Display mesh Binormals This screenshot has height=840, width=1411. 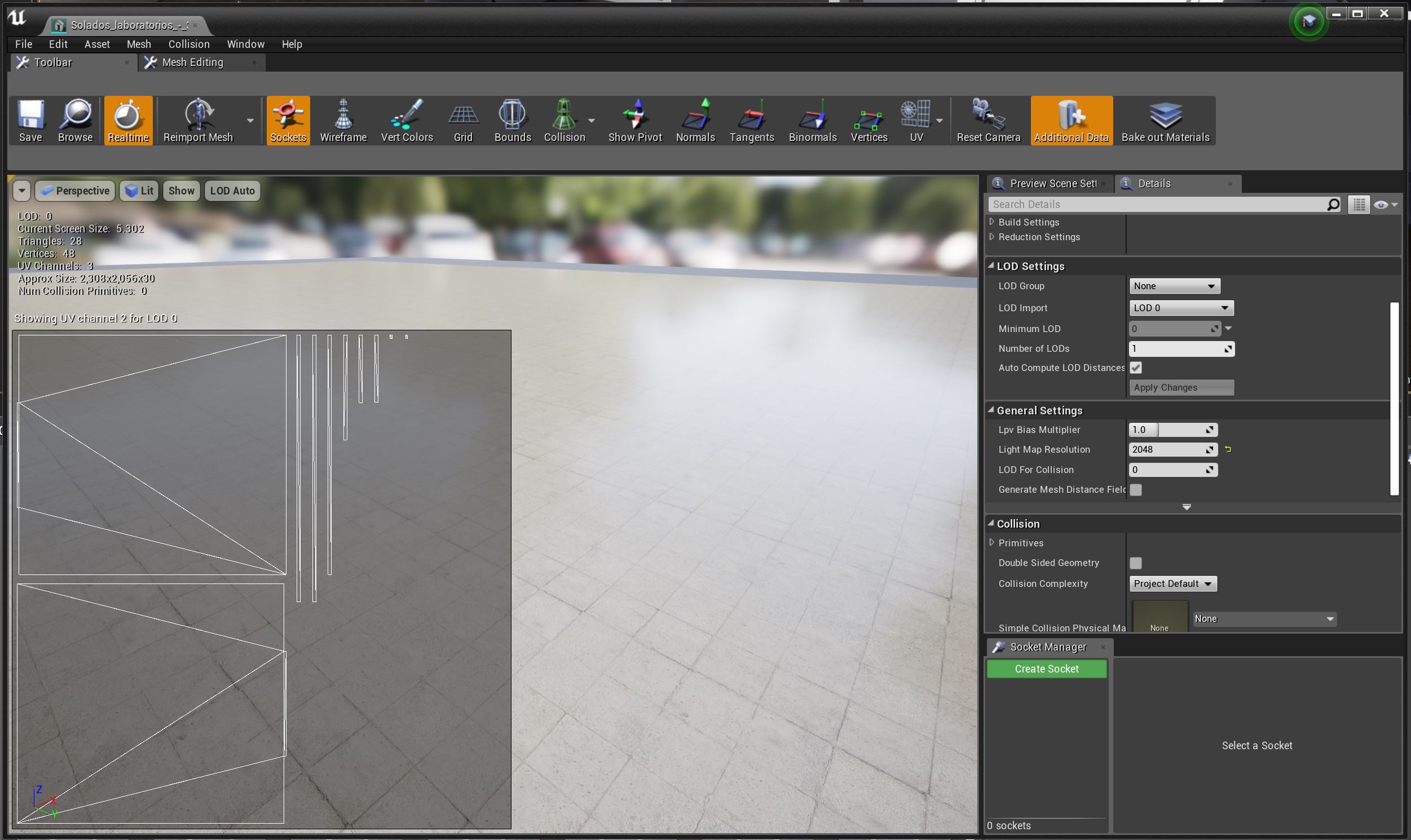[x=813, y=121]
